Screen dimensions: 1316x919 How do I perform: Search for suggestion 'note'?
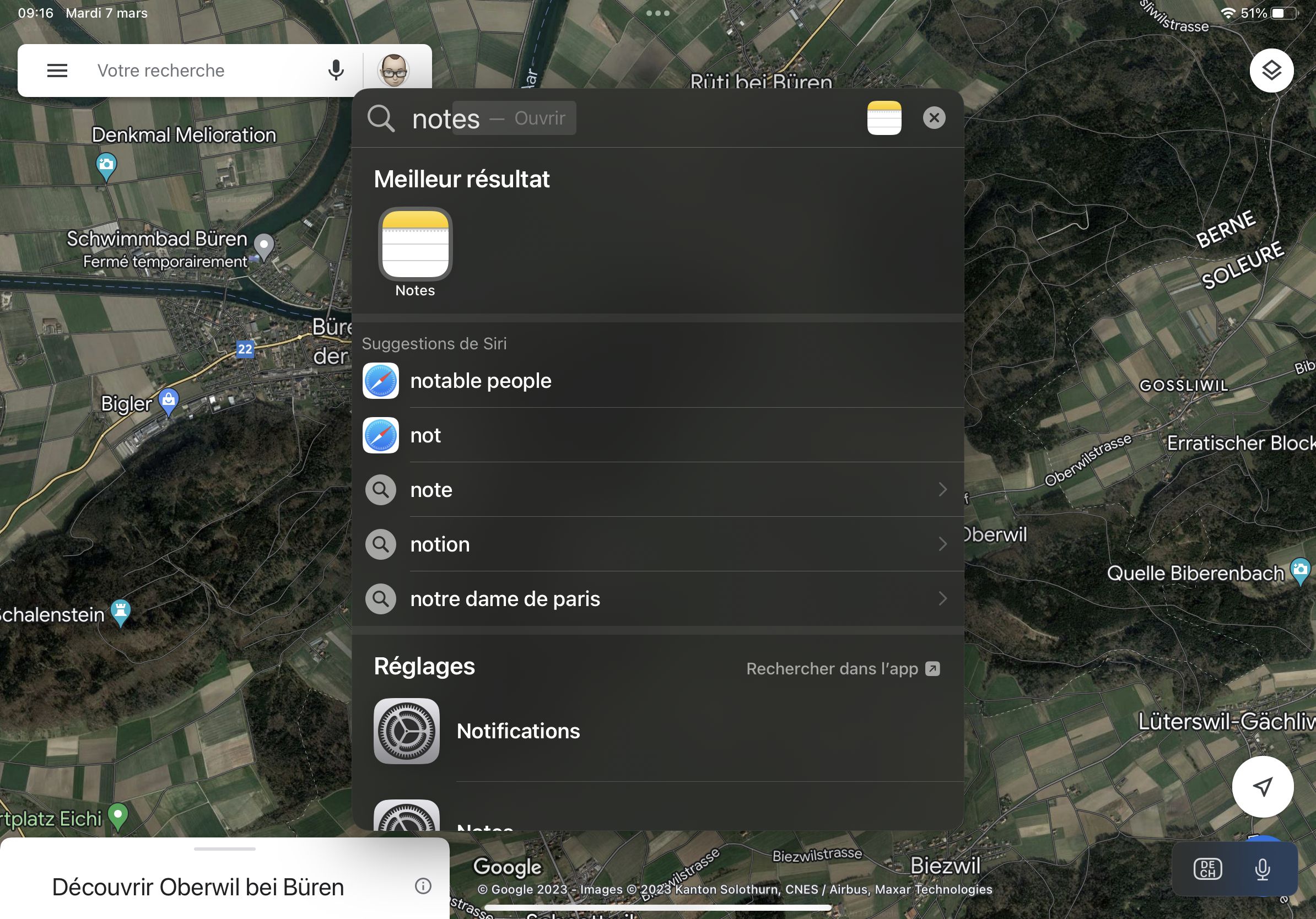tap(657, 489)
